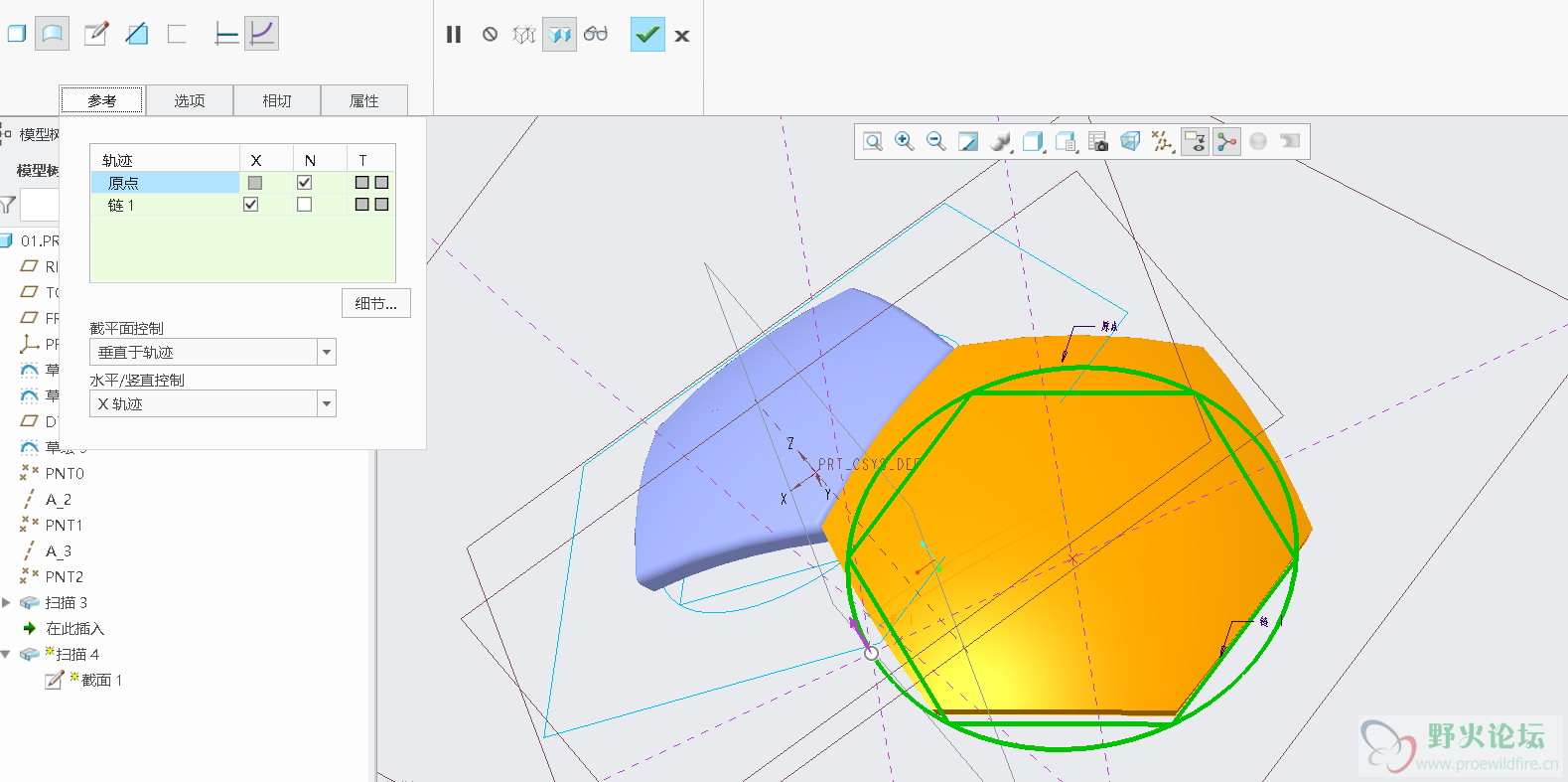This screenshot has height=782, width=1568.
Task: Select the variable section sweep icon
Action: tap(261, 34)
